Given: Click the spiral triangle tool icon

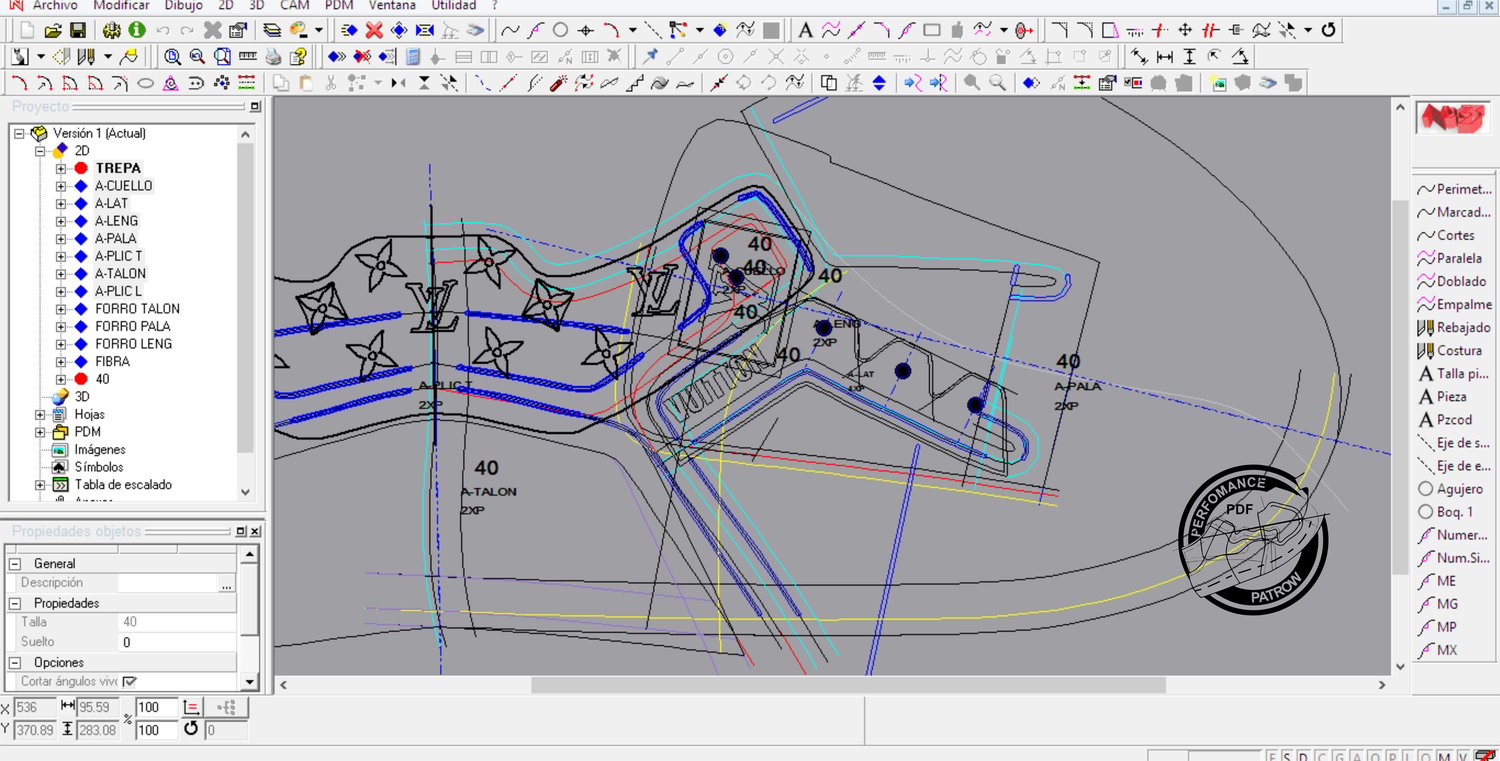Looking at the screenshot, I should [x=170, y=83].
